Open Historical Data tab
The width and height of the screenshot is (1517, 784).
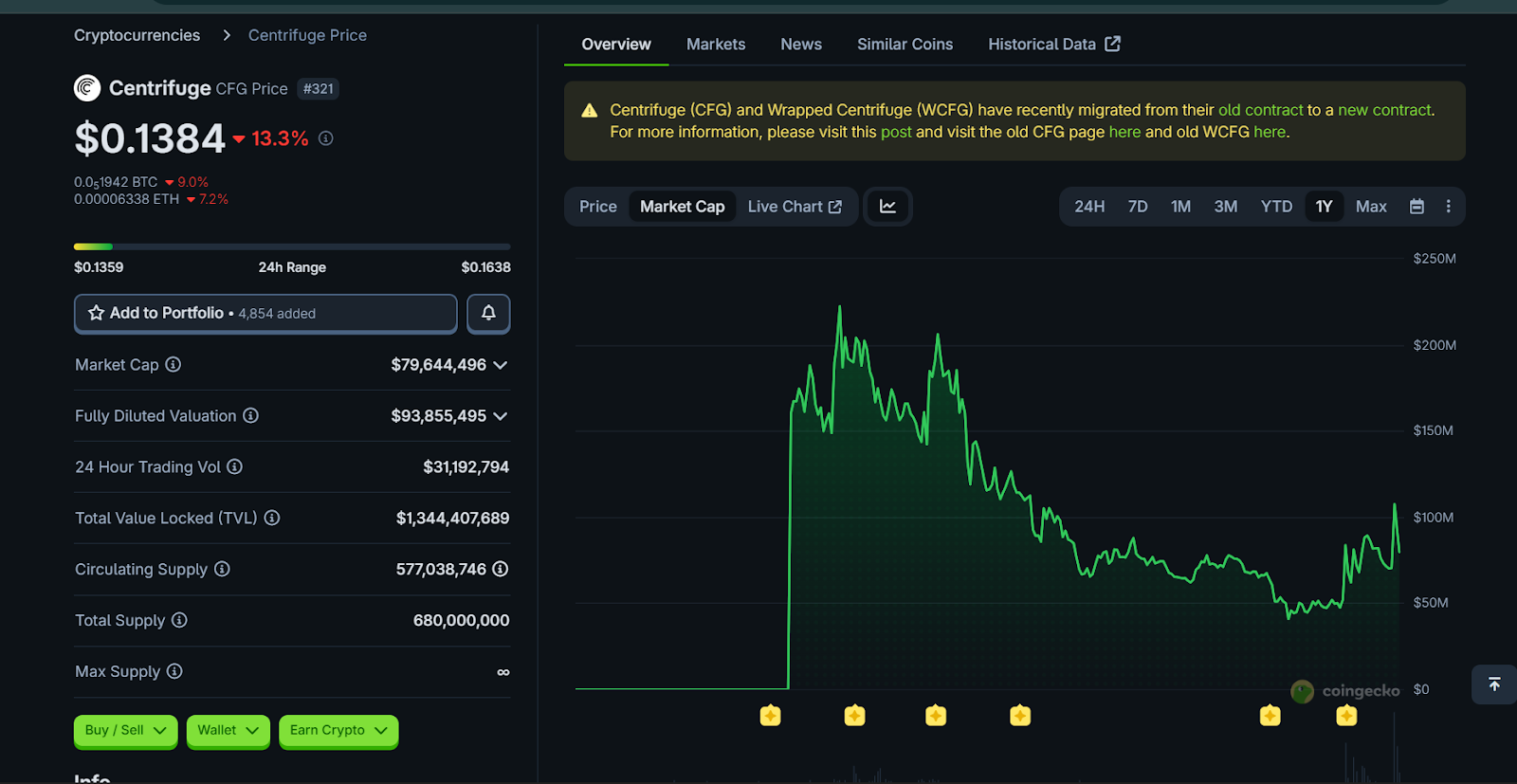pos(1054,45)
